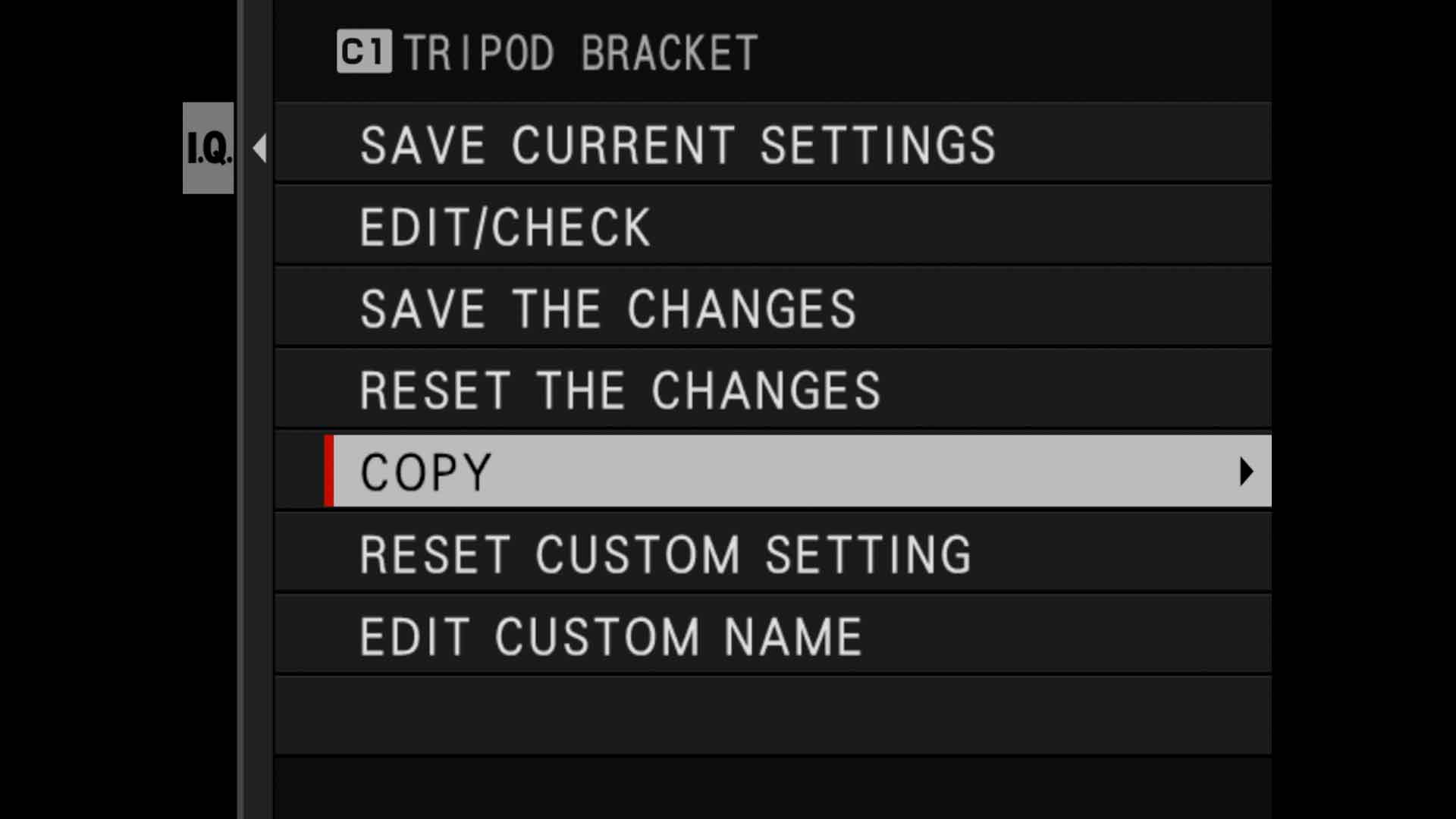
Task: Click the red selection indicator beside COPY
Action: [x=328, y=471]
